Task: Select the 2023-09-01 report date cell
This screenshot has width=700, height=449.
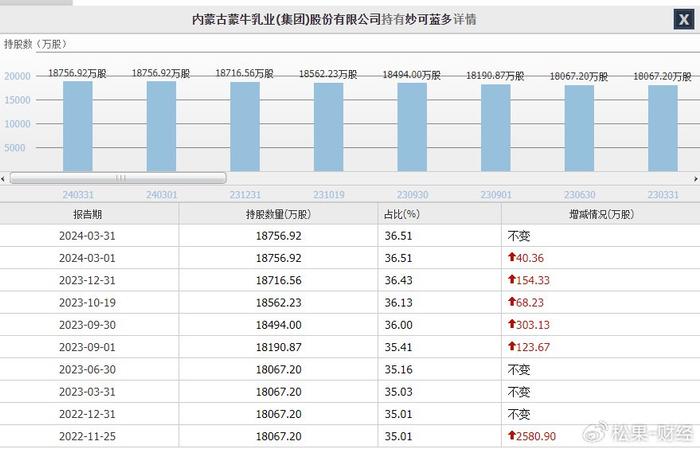Action: point(88,347)
